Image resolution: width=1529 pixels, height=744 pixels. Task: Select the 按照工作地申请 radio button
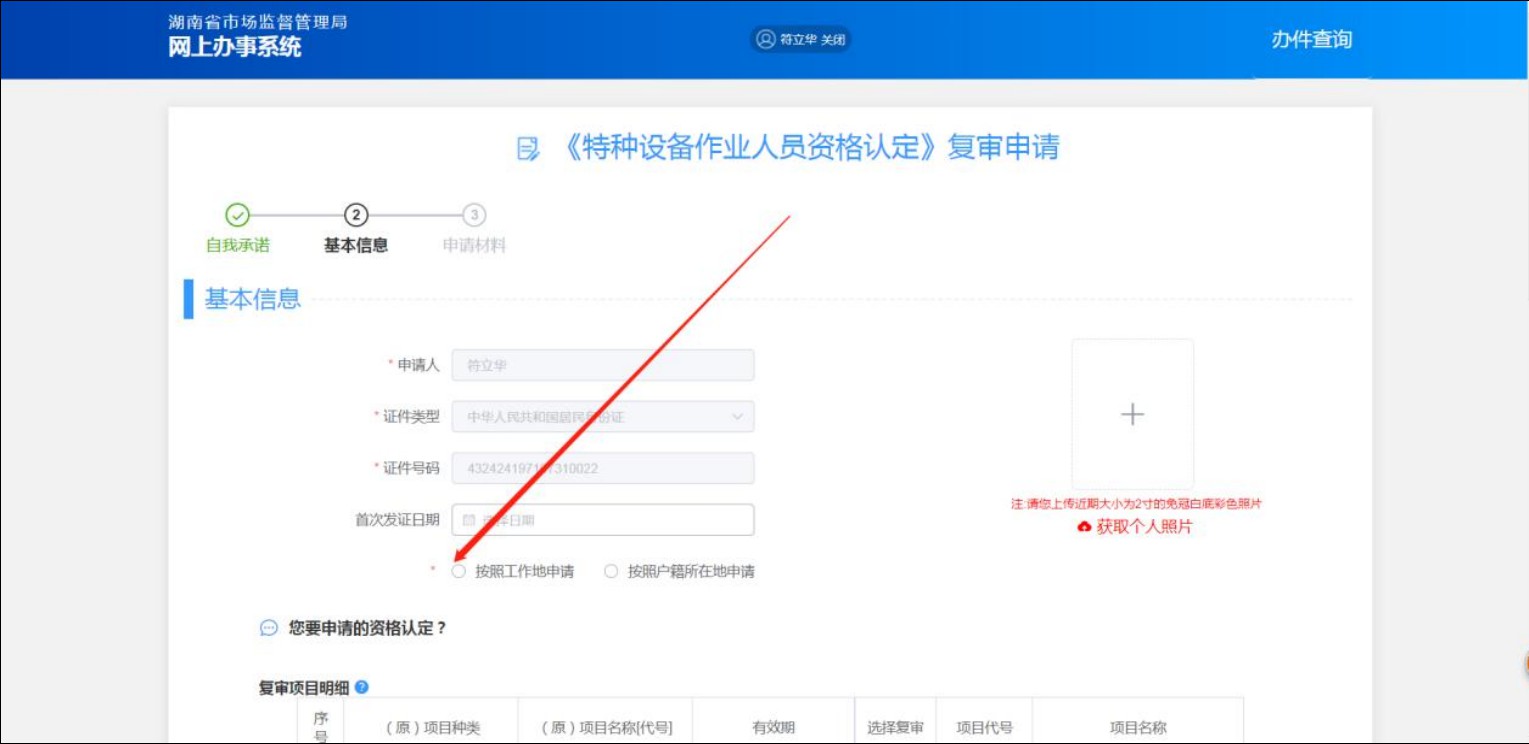tap(459, 572)
